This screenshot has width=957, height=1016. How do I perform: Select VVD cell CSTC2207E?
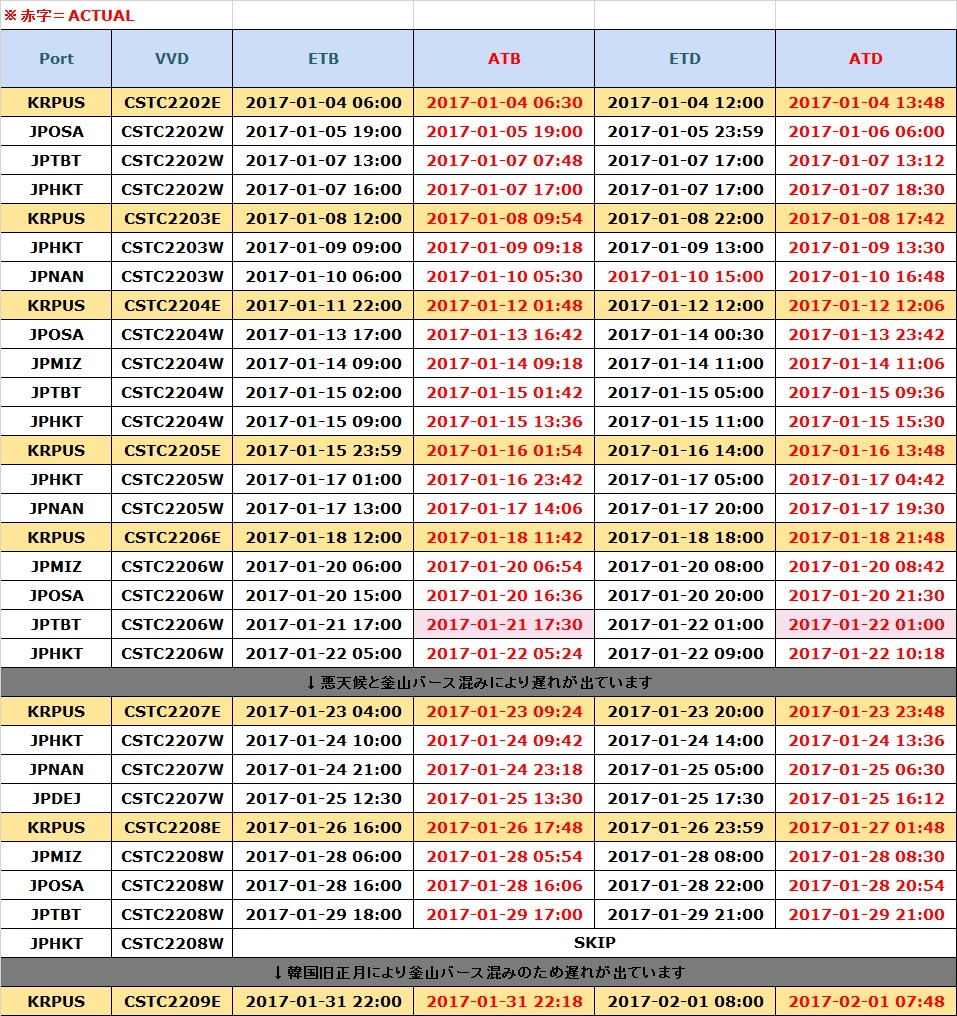(172, 711)
